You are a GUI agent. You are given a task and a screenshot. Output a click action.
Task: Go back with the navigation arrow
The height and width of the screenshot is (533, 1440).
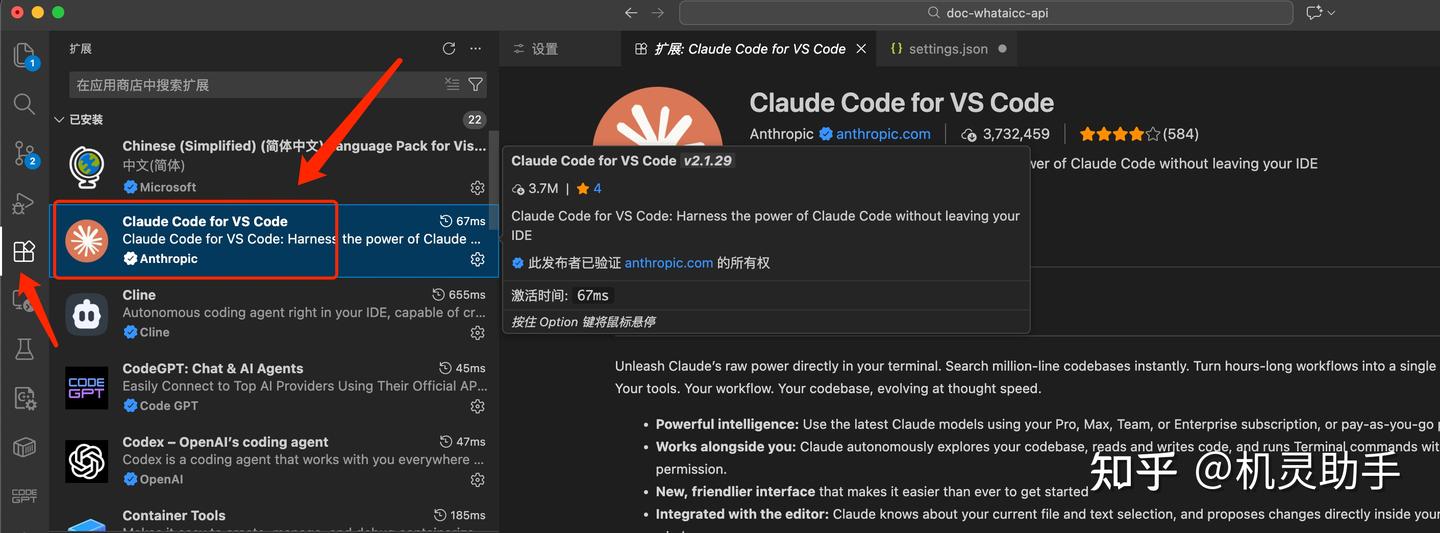(x=630, y=13)
